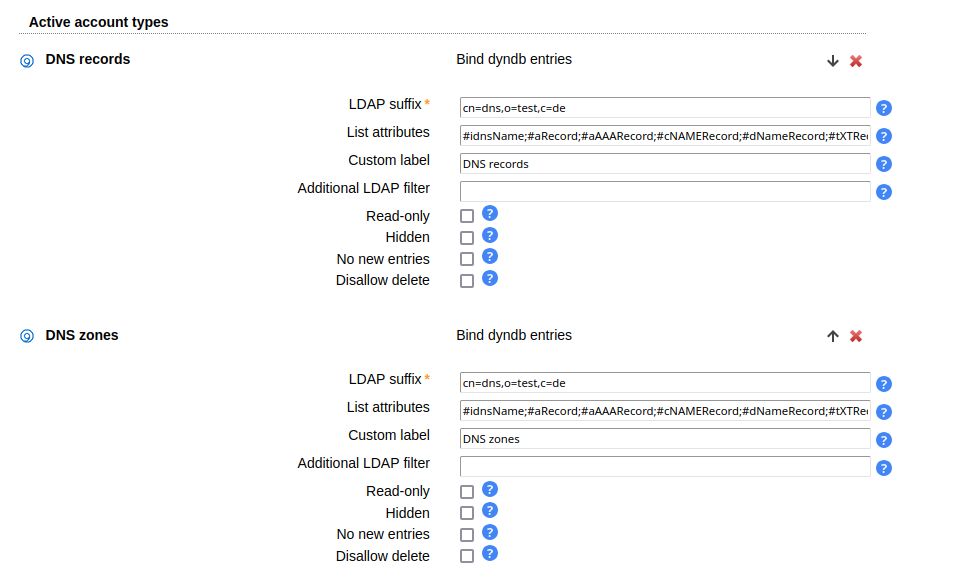
Task: Focus the DNS zones List attributes field
Action: click(x=664, y=411)
